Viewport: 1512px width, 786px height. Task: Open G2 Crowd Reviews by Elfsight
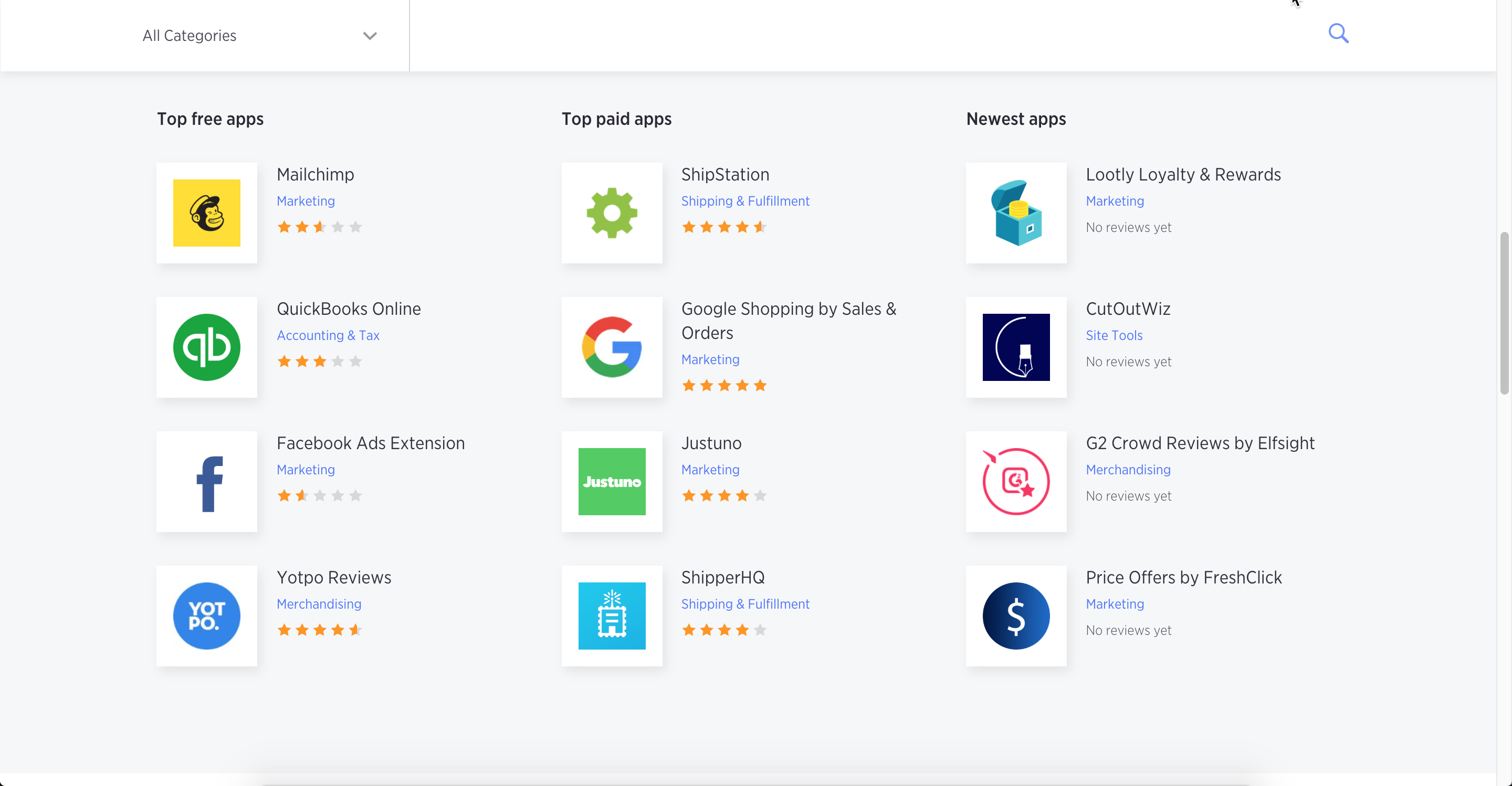tap(1200, 443)
